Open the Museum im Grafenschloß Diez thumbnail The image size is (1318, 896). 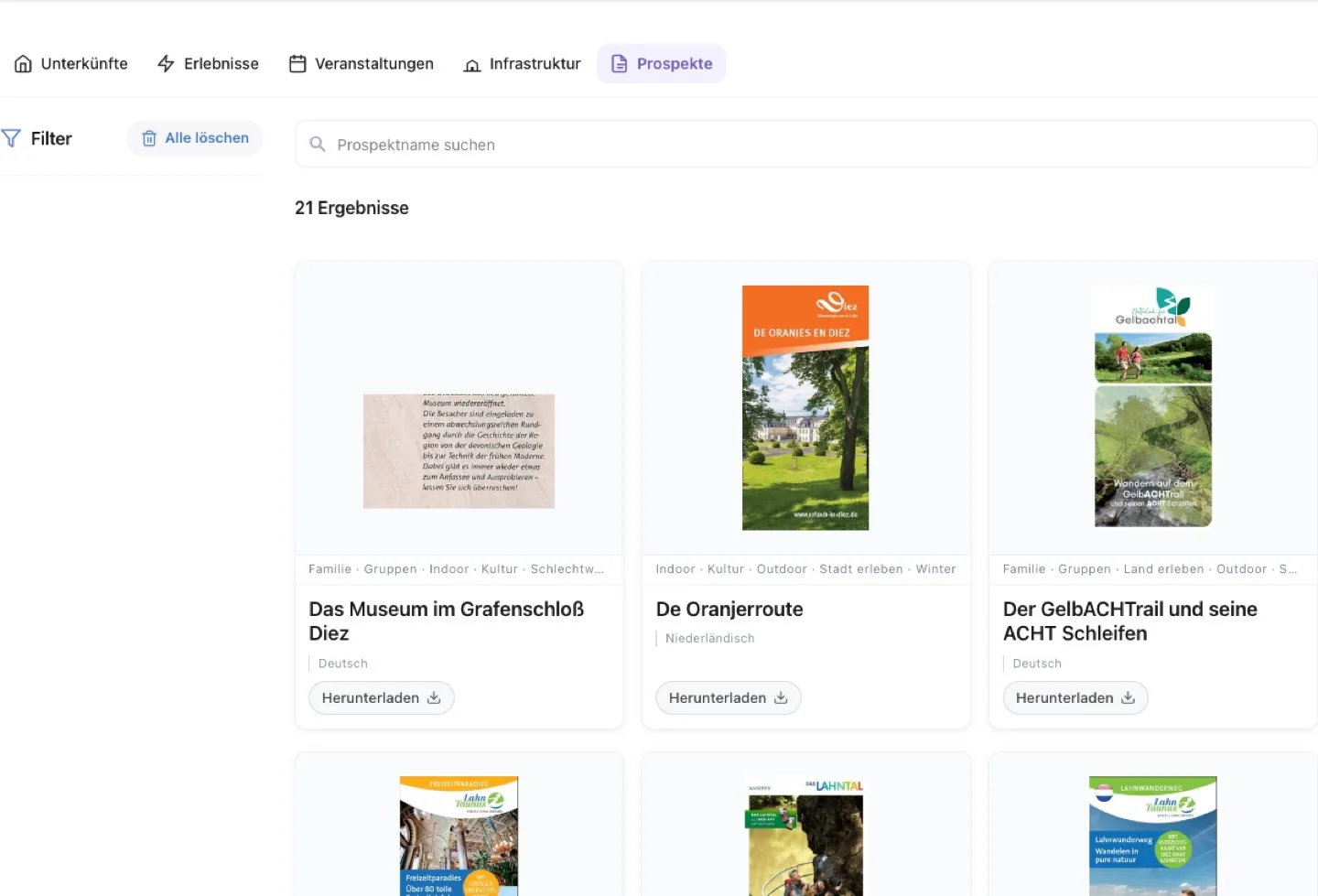coord(459,451)
